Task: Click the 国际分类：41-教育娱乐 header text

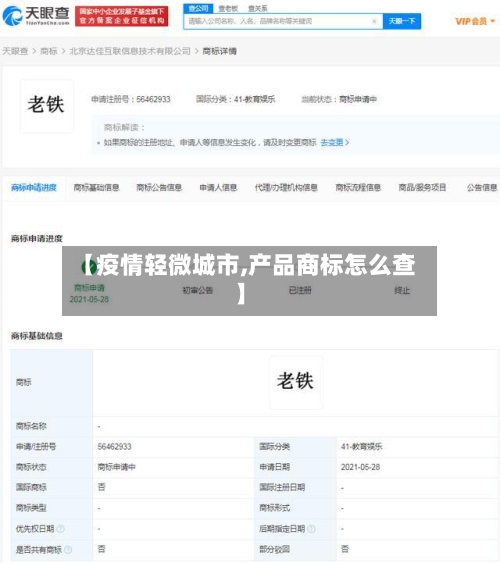Action: (x=235, y=99)
